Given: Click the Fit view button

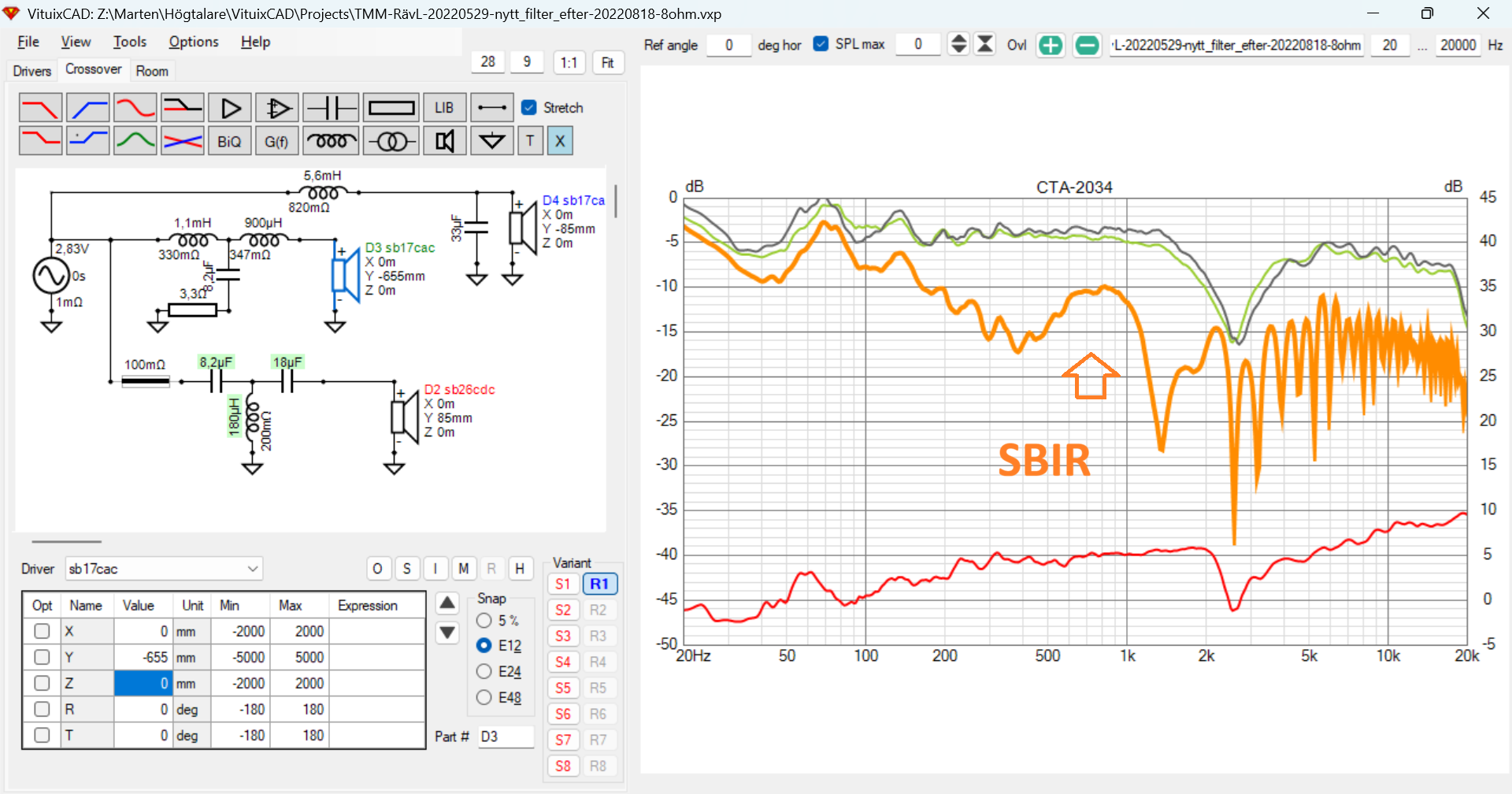Looking at the screenshot, I should 608,62.
